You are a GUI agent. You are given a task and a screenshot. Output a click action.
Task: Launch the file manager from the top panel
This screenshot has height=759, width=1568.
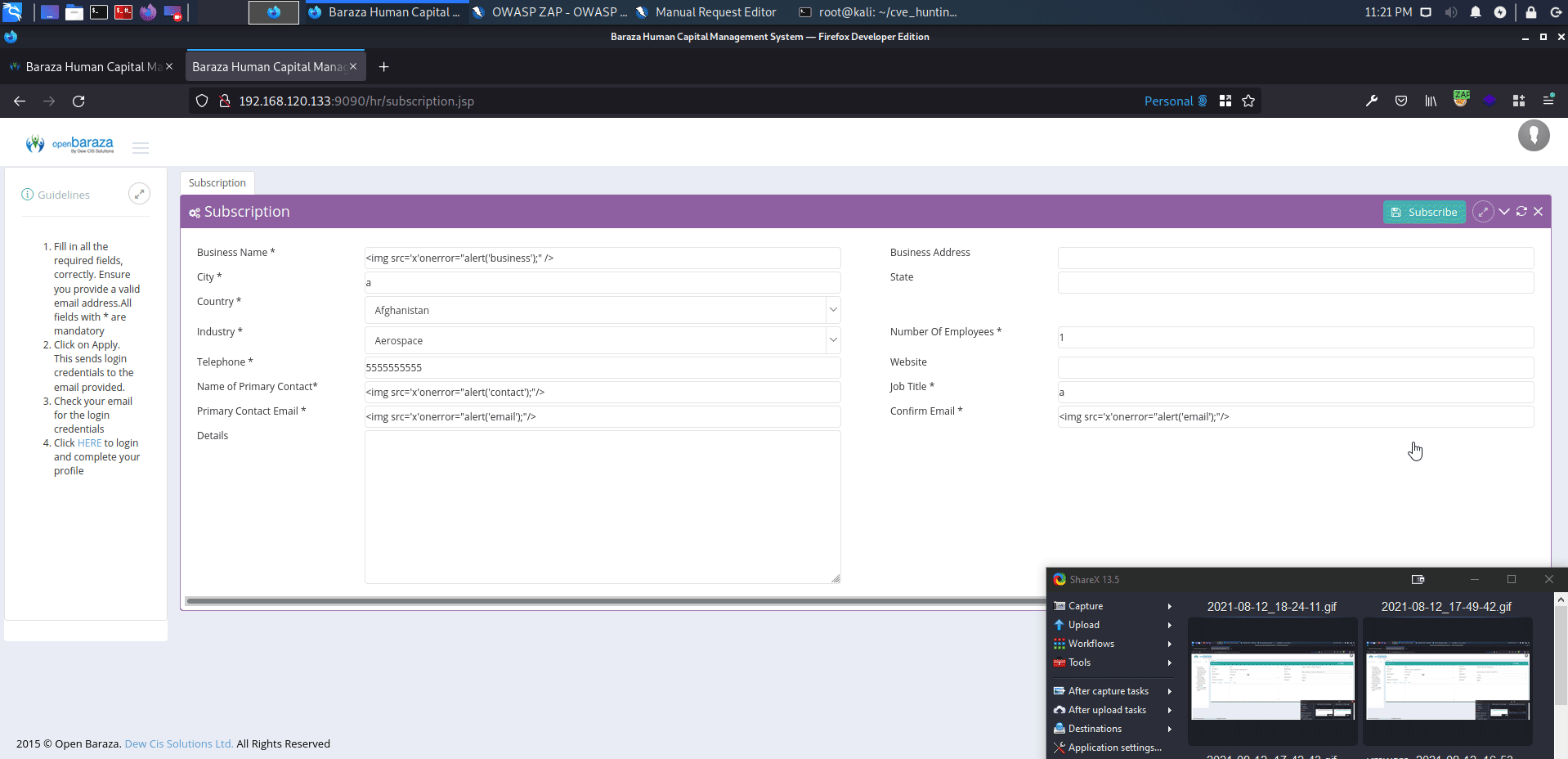[74, 11]
